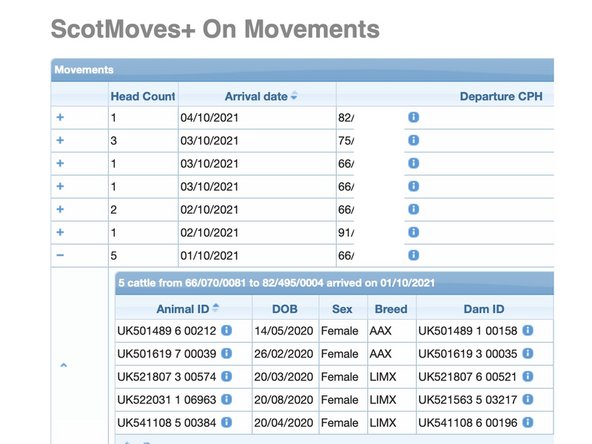Show info for animal UK501619 7 00039
Viewport: 592px width, 444px height.
point(226,353)
